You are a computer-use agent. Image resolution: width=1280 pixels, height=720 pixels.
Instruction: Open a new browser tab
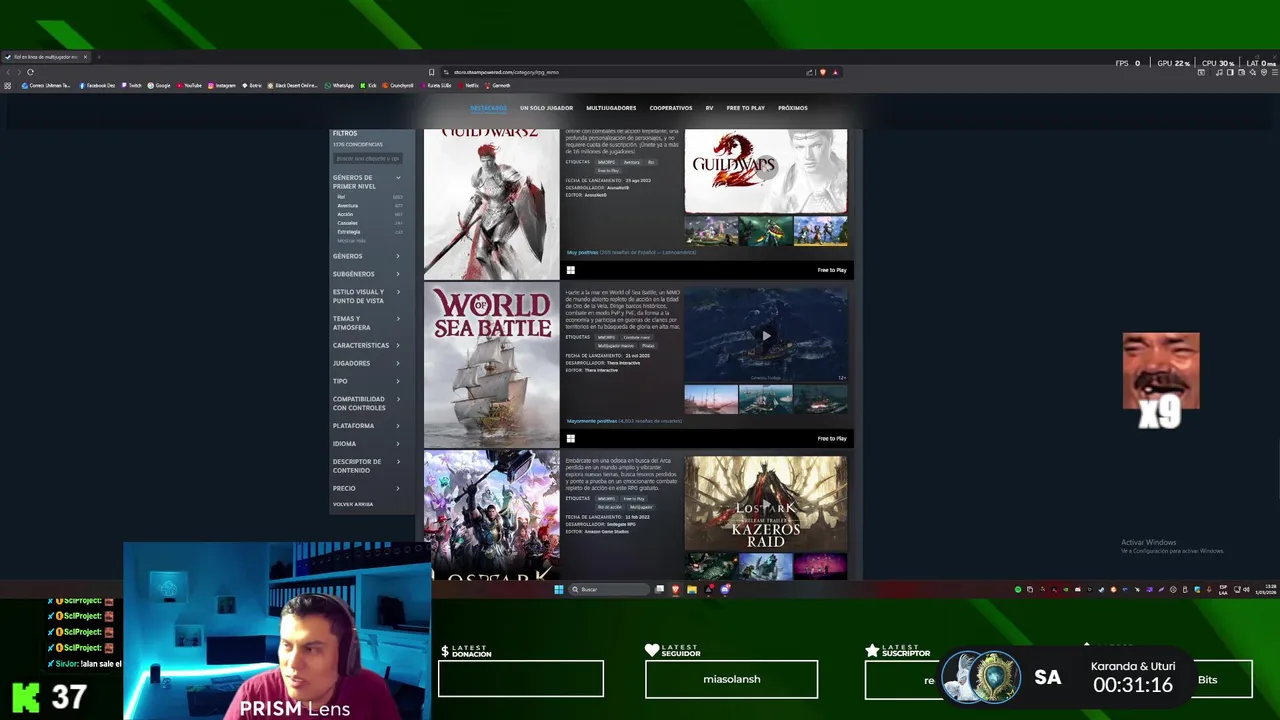[x=99, y=57]
